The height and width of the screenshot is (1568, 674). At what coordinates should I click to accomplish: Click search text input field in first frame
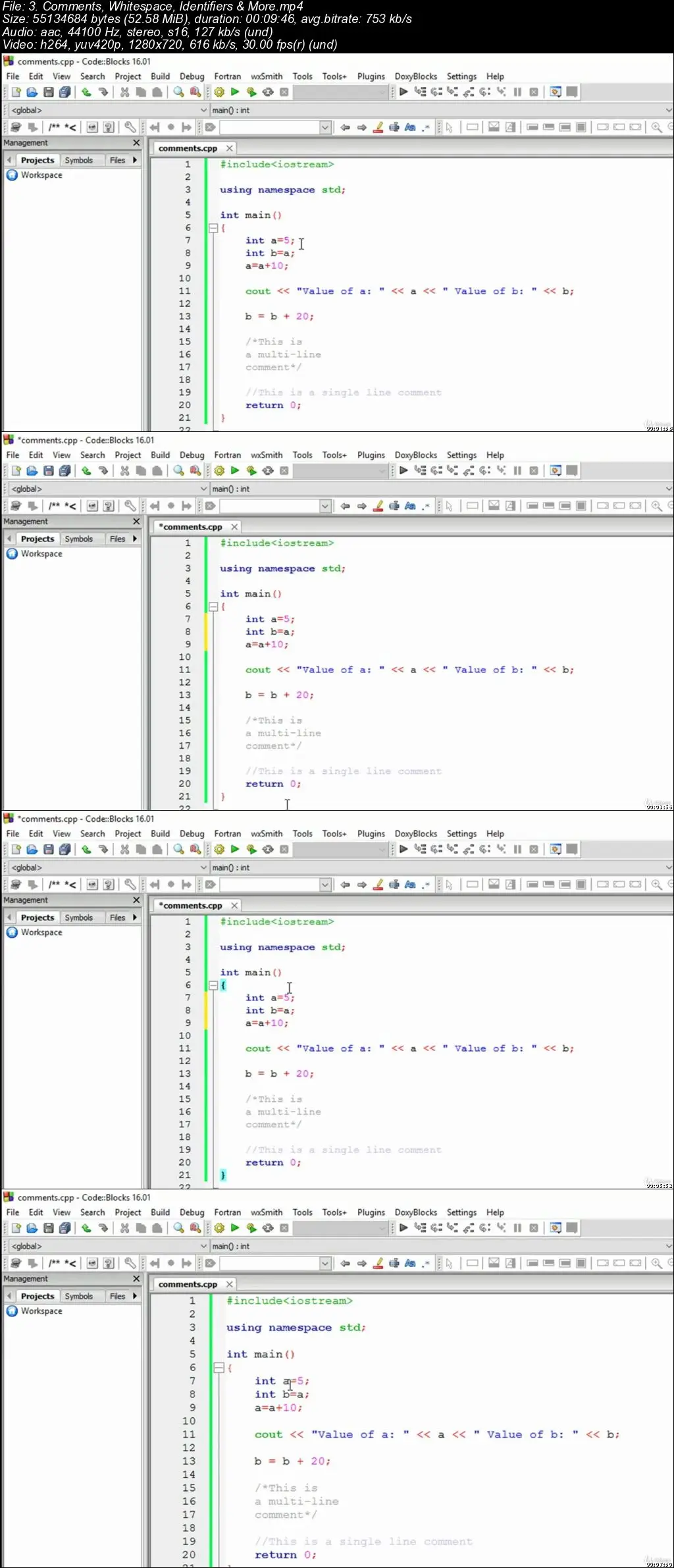(270, 127)
